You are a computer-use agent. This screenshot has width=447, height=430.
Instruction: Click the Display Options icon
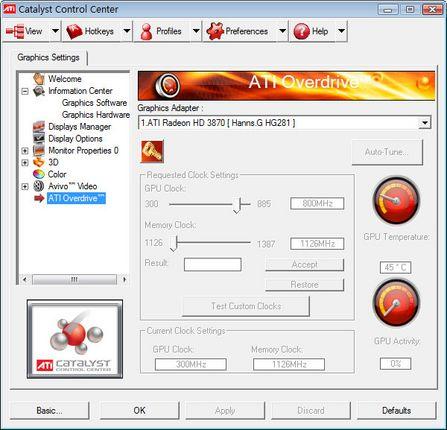click(39, 138)
